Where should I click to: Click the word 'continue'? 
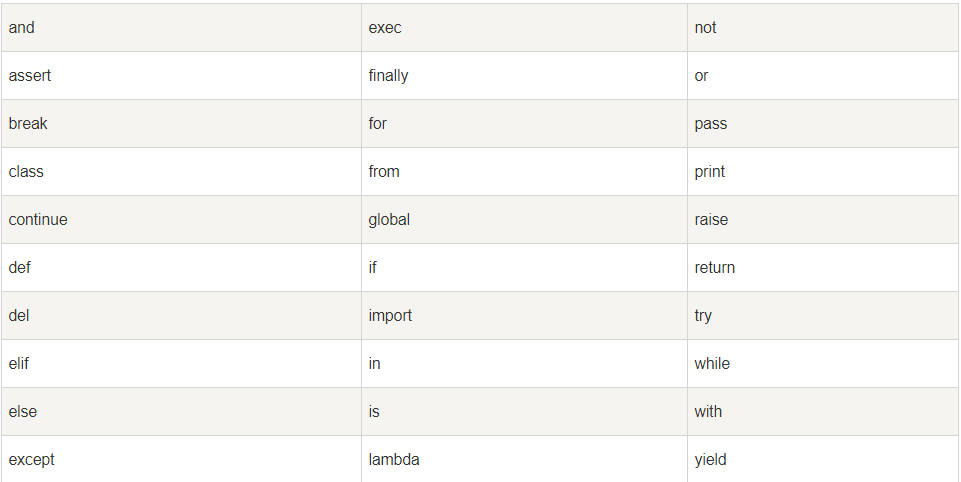[38, 220]
